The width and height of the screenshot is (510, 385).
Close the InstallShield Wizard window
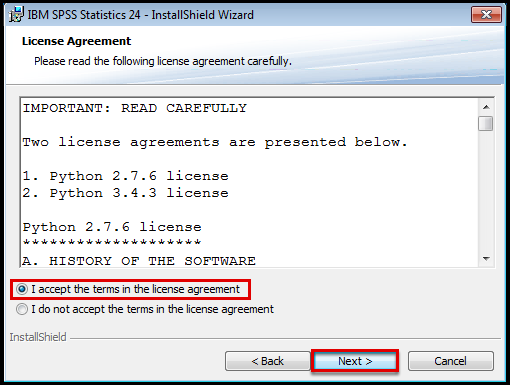tap(486, 14)
